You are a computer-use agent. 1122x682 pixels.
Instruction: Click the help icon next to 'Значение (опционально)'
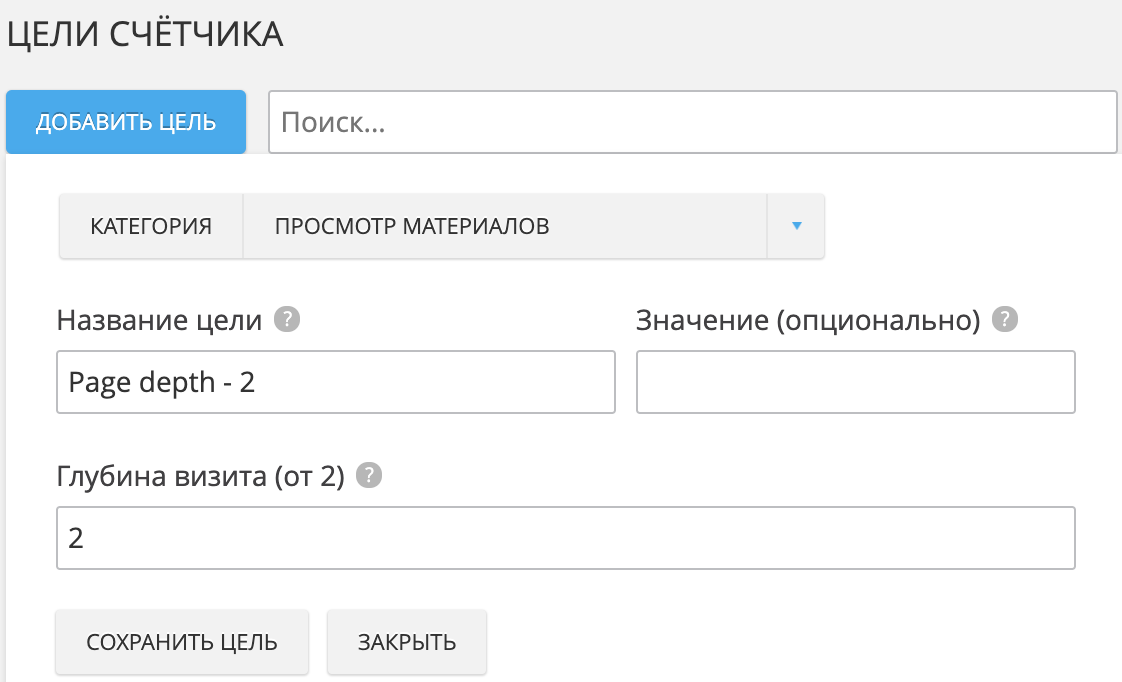1005,320
